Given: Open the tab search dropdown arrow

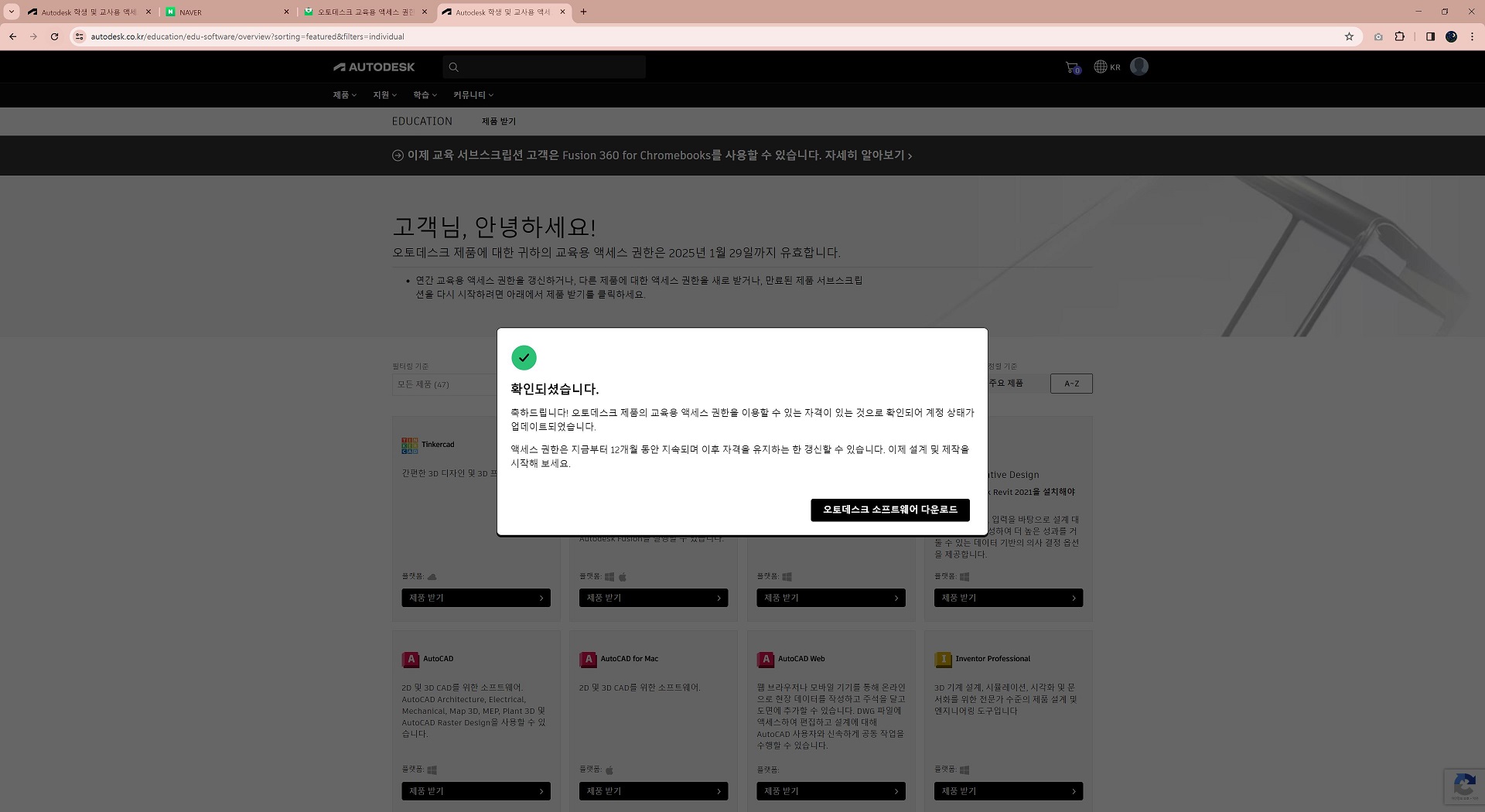Looking at the screenshot, I should click(12, 12).
